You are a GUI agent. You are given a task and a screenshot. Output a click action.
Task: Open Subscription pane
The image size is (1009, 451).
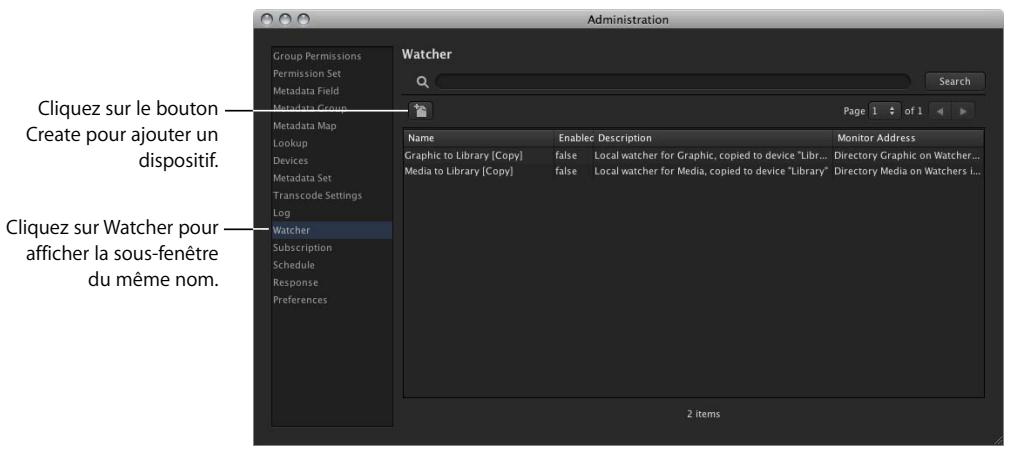pos(302,247)
